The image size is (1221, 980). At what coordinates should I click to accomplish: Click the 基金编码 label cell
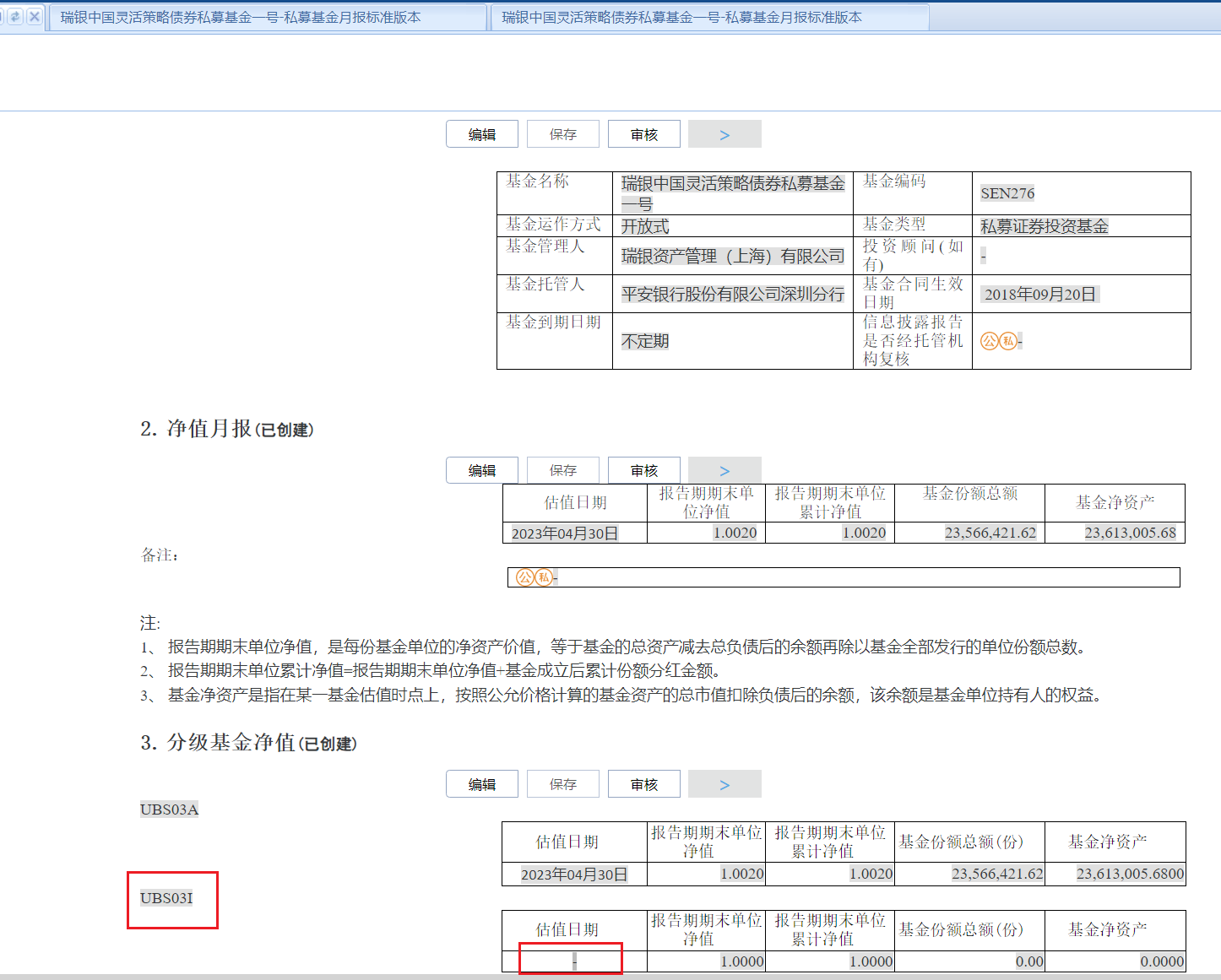(x=894, y=181)
